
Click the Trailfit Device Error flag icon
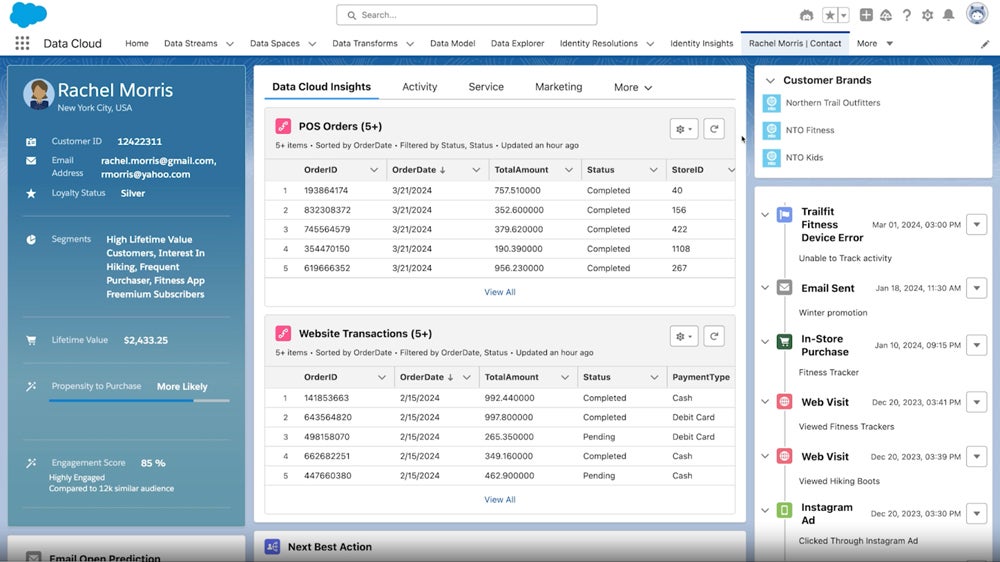[784, 215]
